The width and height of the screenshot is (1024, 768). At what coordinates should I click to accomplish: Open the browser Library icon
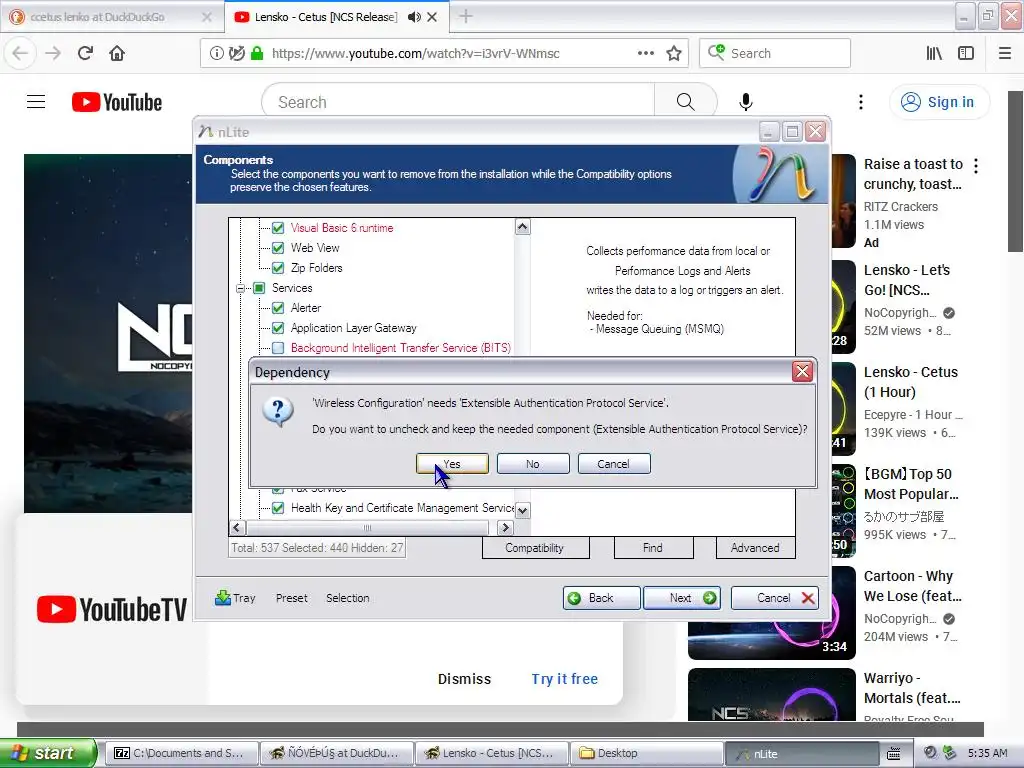[934, 53]
